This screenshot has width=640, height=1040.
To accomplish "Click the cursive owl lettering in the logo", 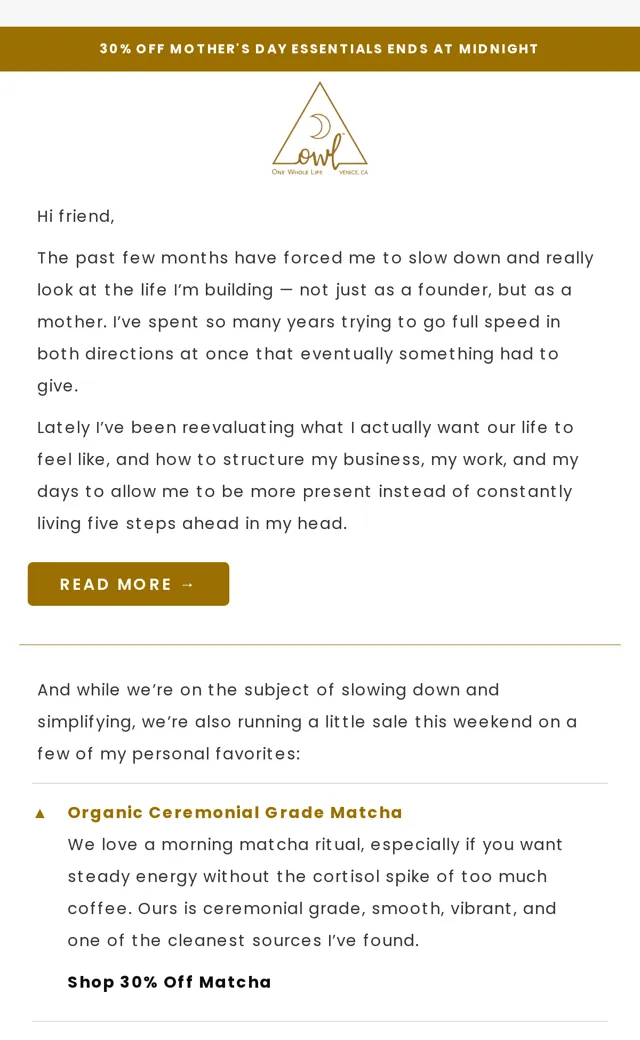I will [320, 153].
